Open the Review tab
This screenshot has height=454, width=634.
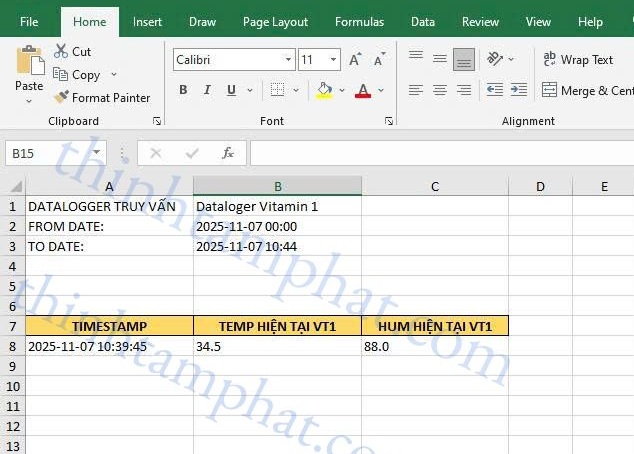coord(480,22)
